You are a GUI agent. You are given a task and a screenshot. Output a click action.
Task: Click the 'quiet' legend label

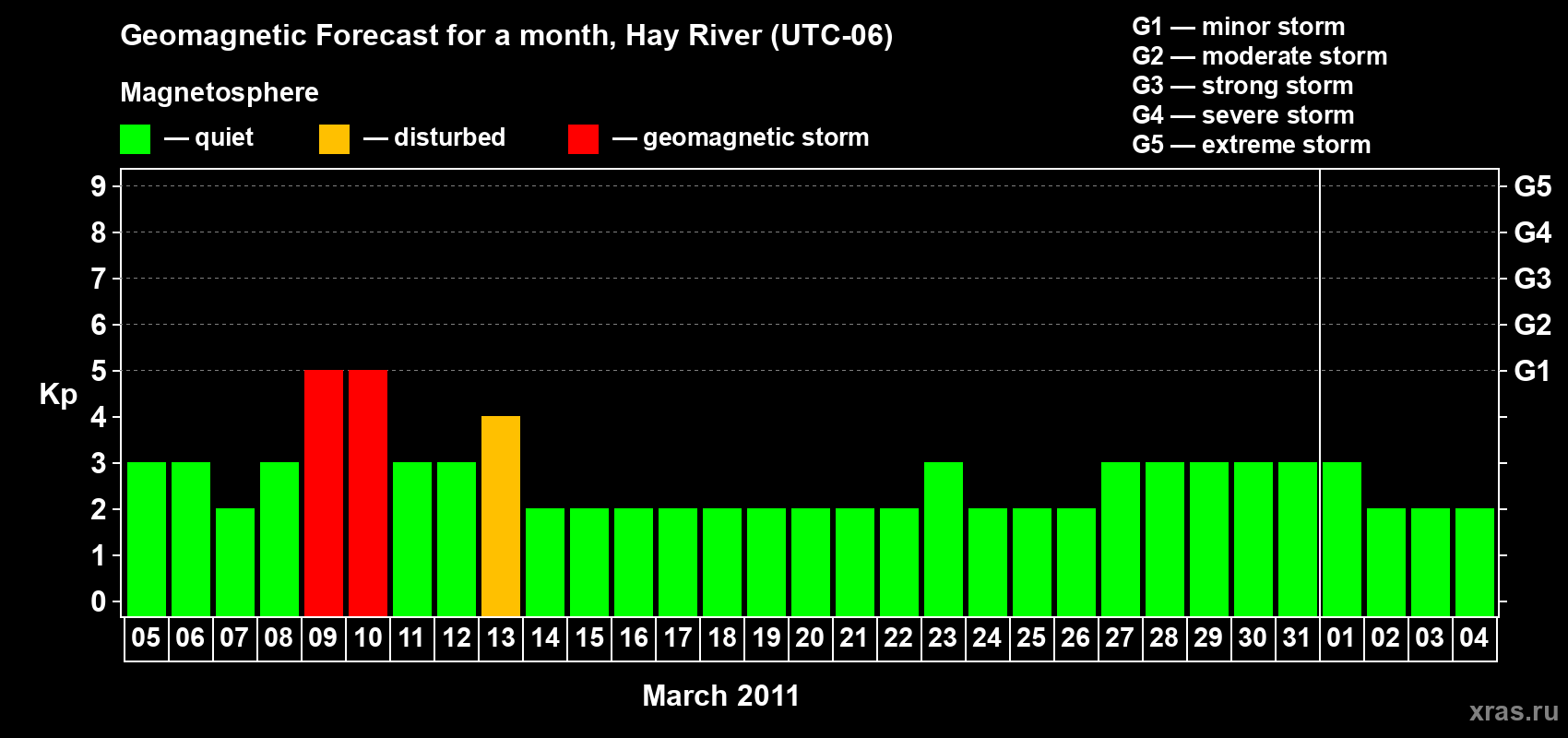point(224,137)
